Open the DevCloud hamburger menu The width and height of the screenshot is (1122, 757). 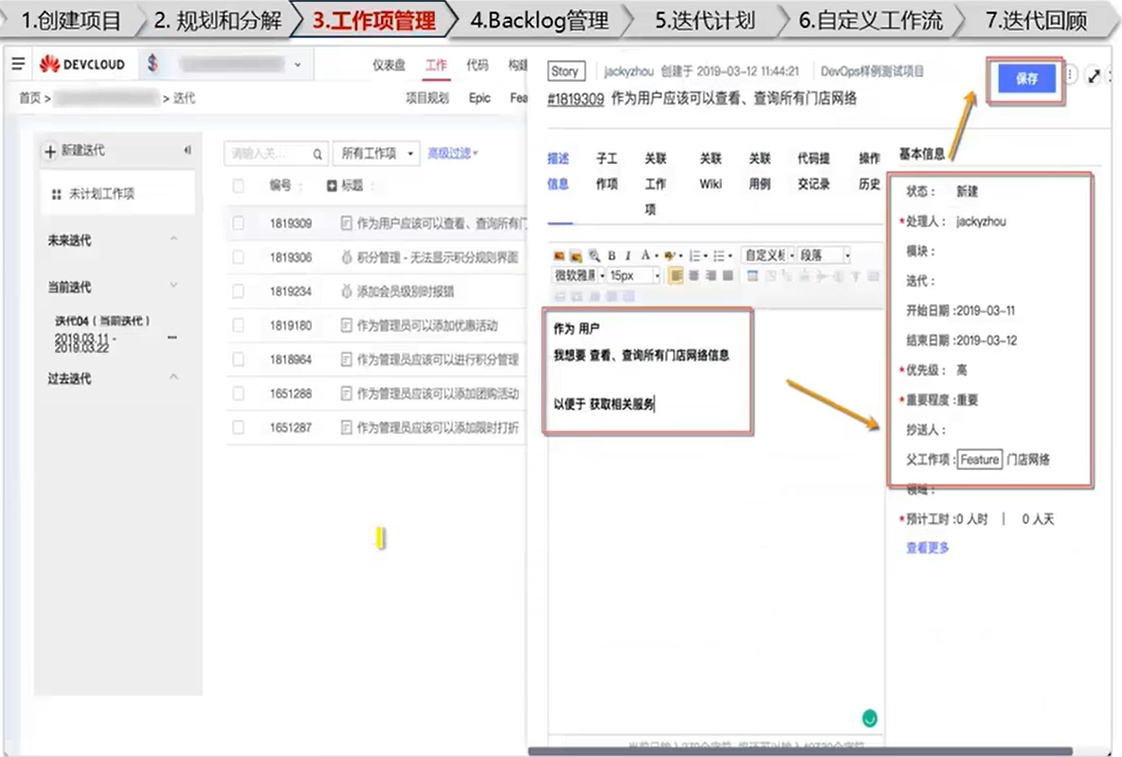18,63
